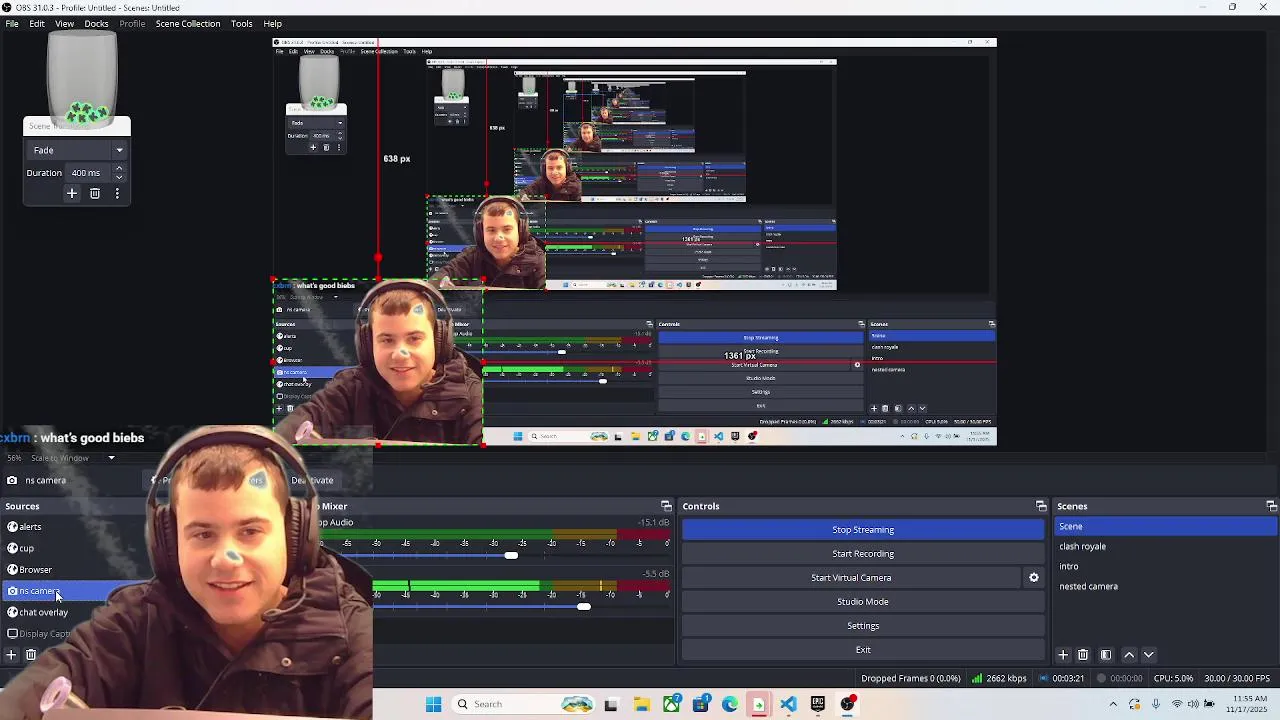Screen dimensions: 1280x720
Task: Click Start Virtual Camera button
Action: point(851,578)
